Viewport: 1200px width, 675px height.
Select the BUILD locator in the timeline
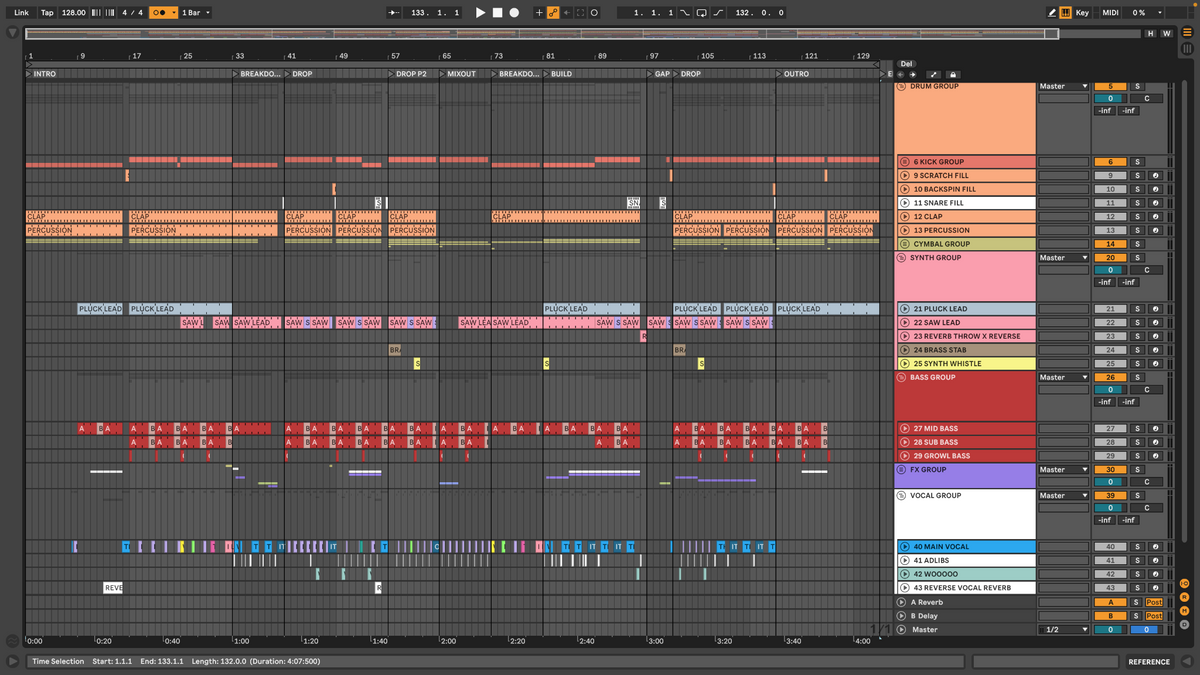pyautogui.click(x=561, y=74)
